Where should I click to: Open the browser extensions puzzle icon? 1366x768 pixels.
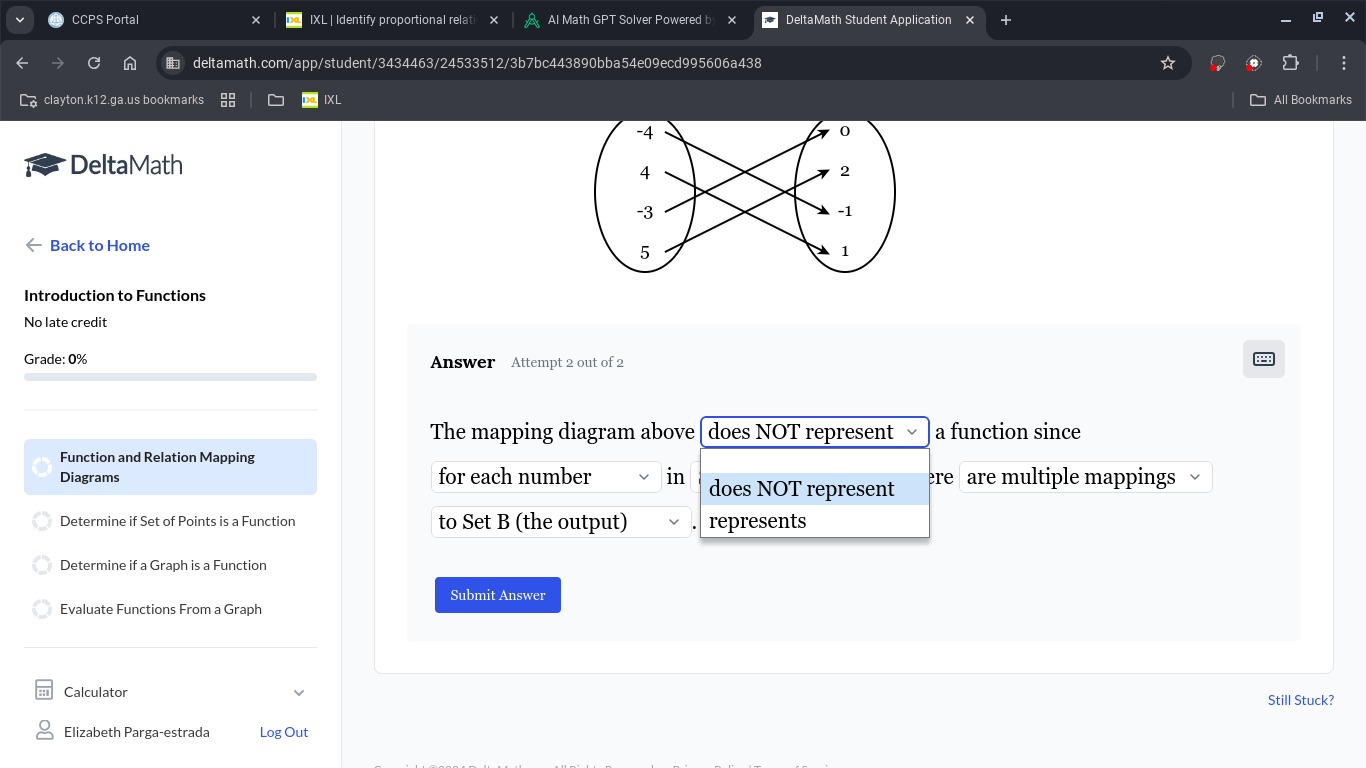click(1291, 63)
